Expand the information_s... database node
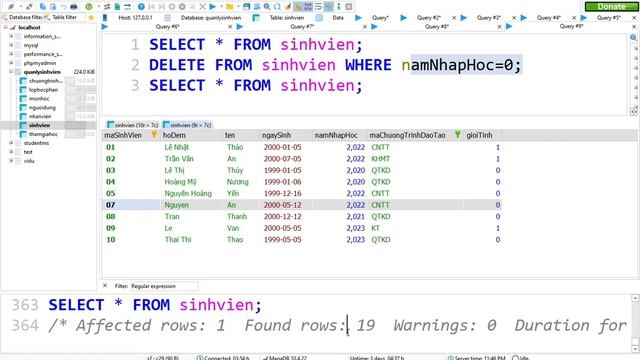This screenshot has width=640, height=360. 11,36
